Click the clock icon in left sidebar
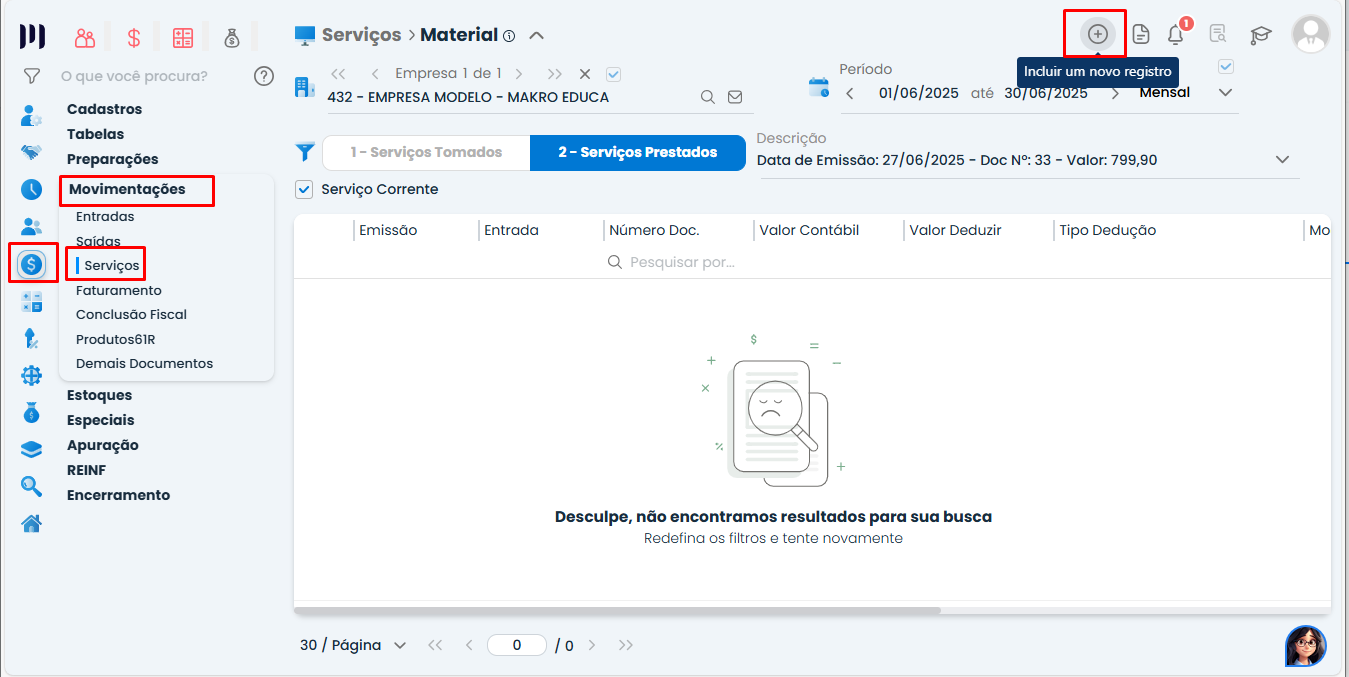The height and width of the screenshot is (677, 1349). 32,189
